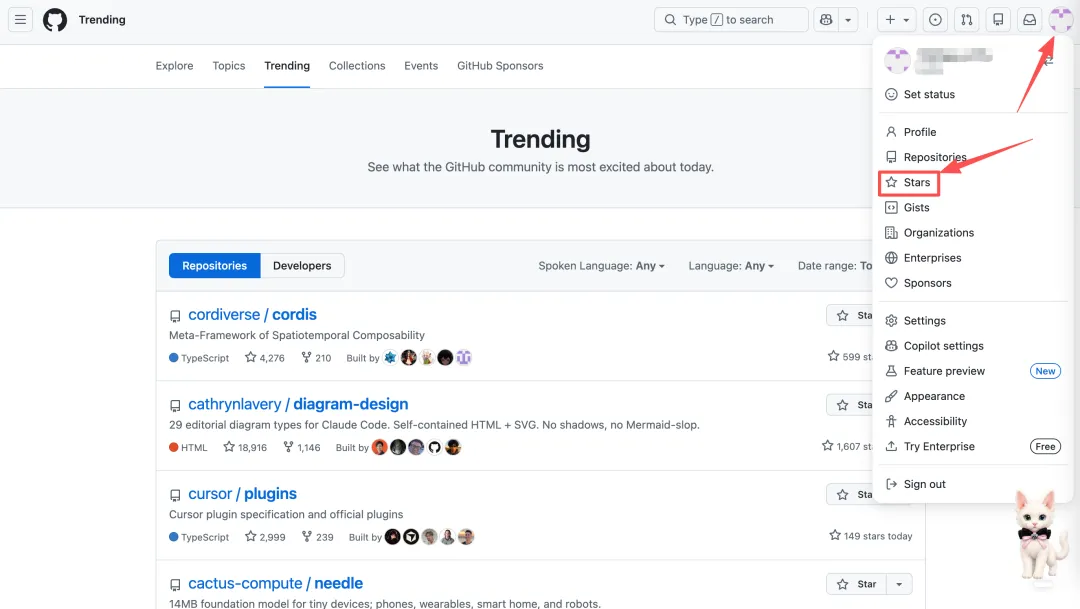
Task: Open Repositories from the user menu
Action: pos(972,157)
